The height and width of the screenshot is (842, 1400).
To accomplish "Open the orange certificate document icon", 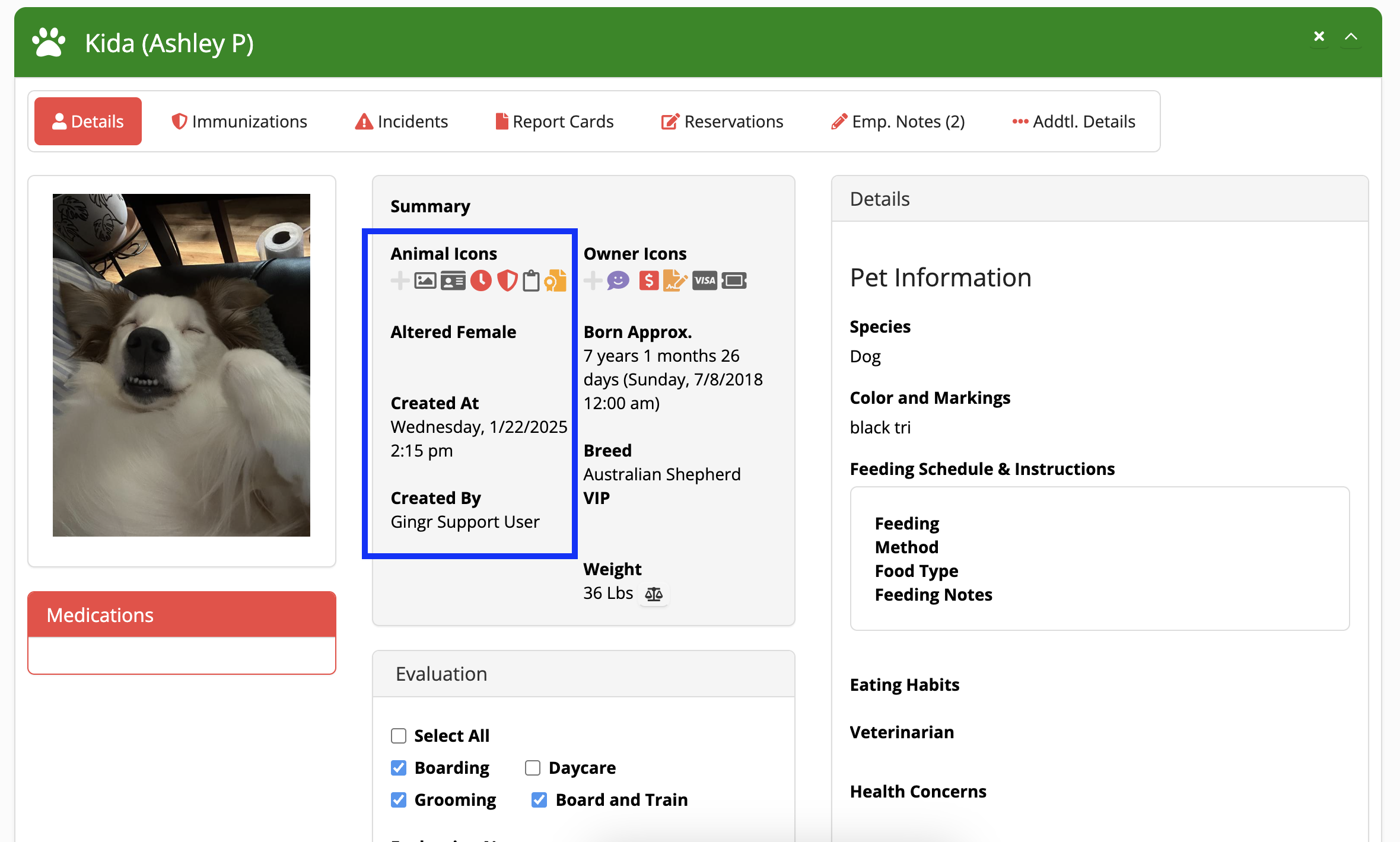I will click(x=555, y=280).
